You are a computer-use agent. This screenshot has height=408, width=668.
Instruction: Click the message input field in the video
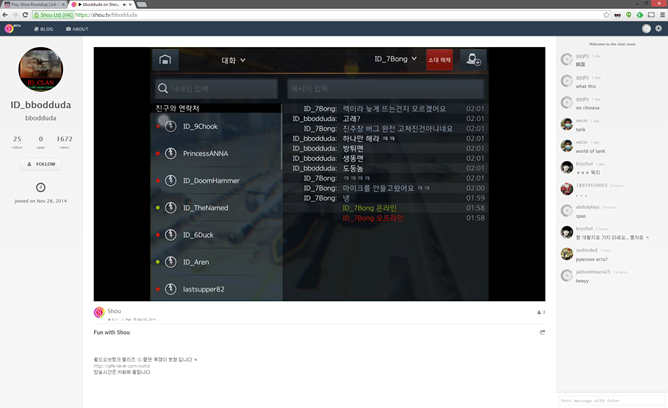tap(386, 89)
